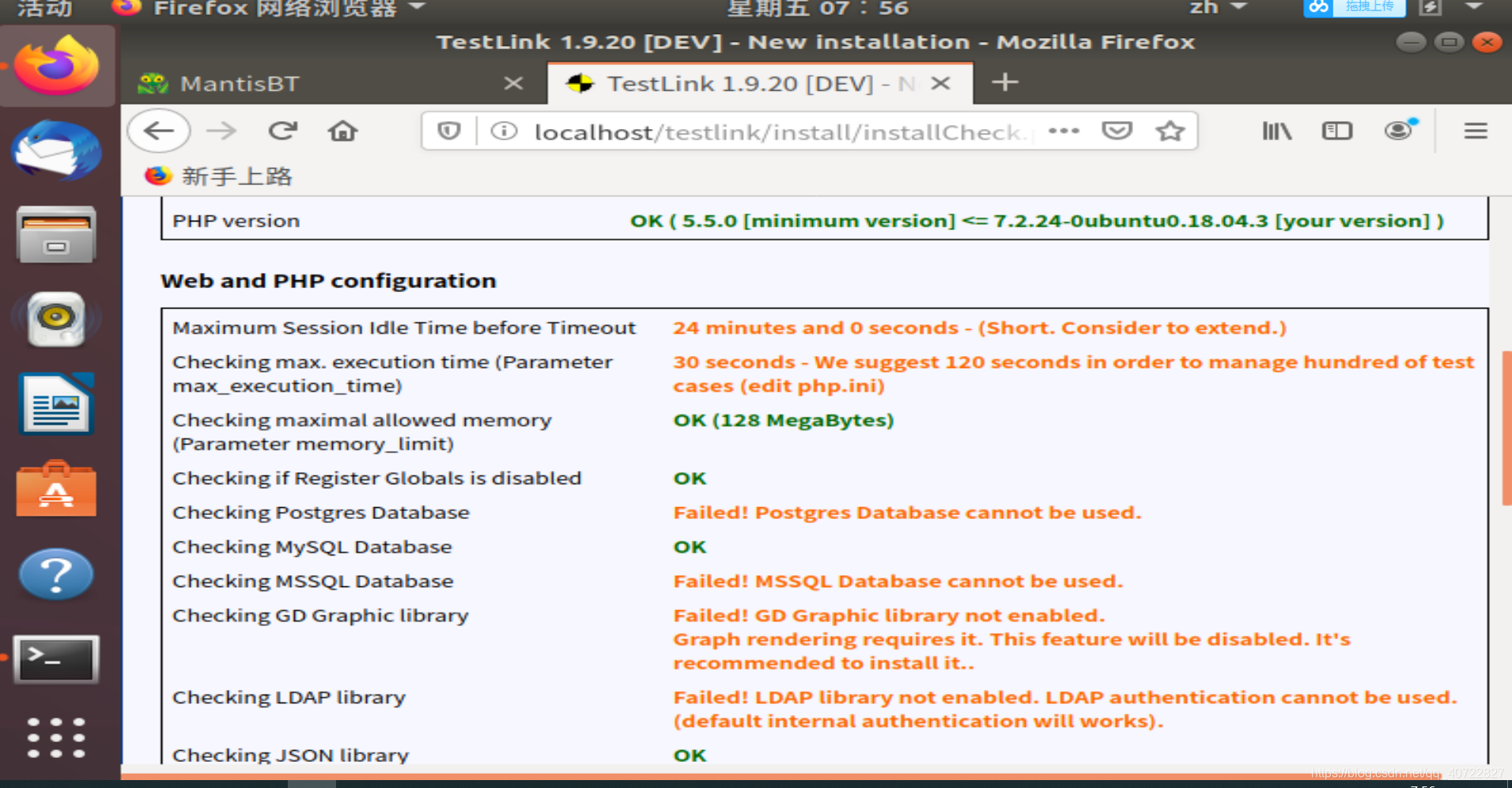Open Terminal from the dock
The height and width of the screenshot is (788, 1512).
point(57,659)
